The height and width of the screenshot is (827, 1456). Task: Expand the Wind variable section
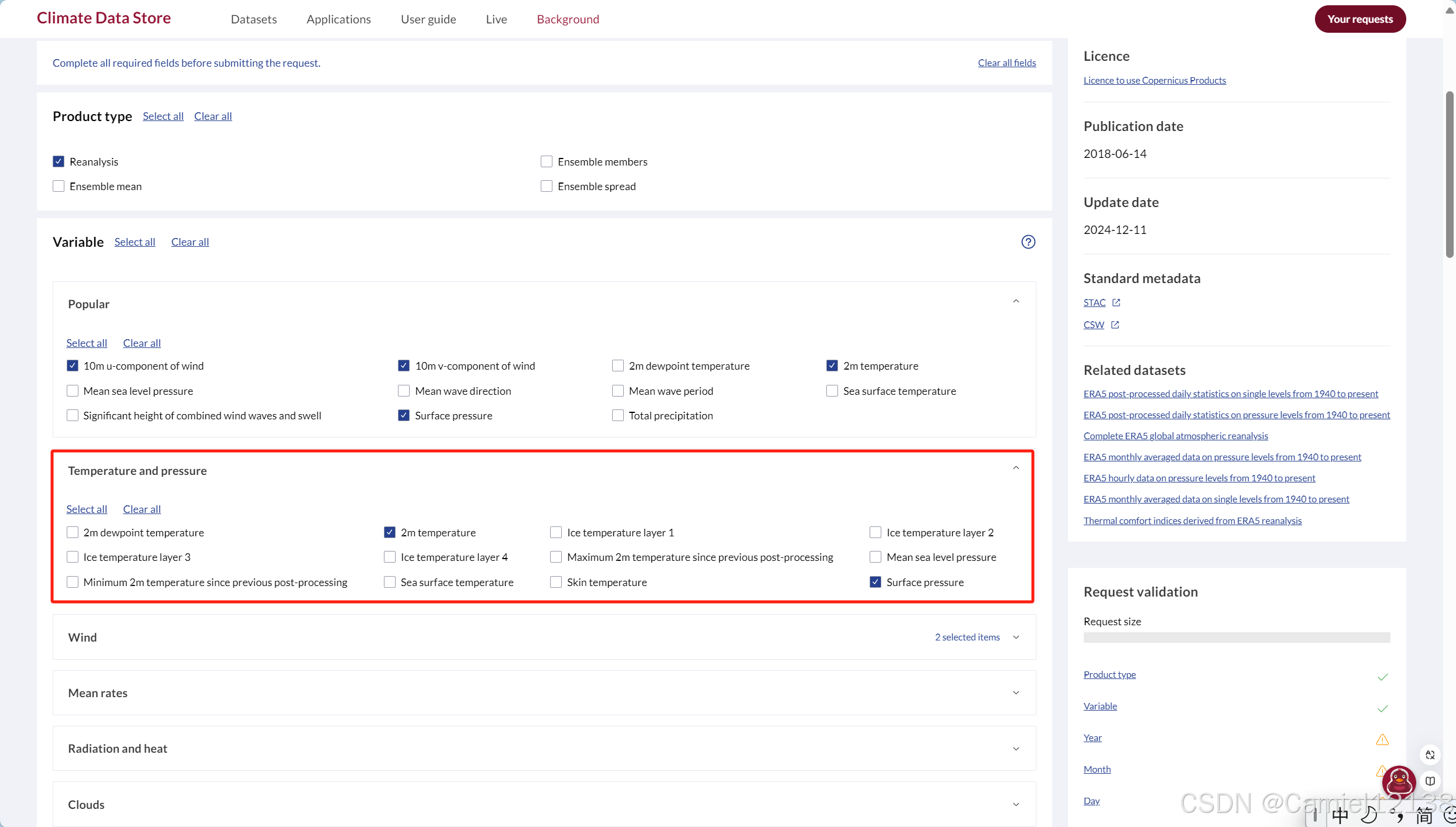tap(1016, 637)
